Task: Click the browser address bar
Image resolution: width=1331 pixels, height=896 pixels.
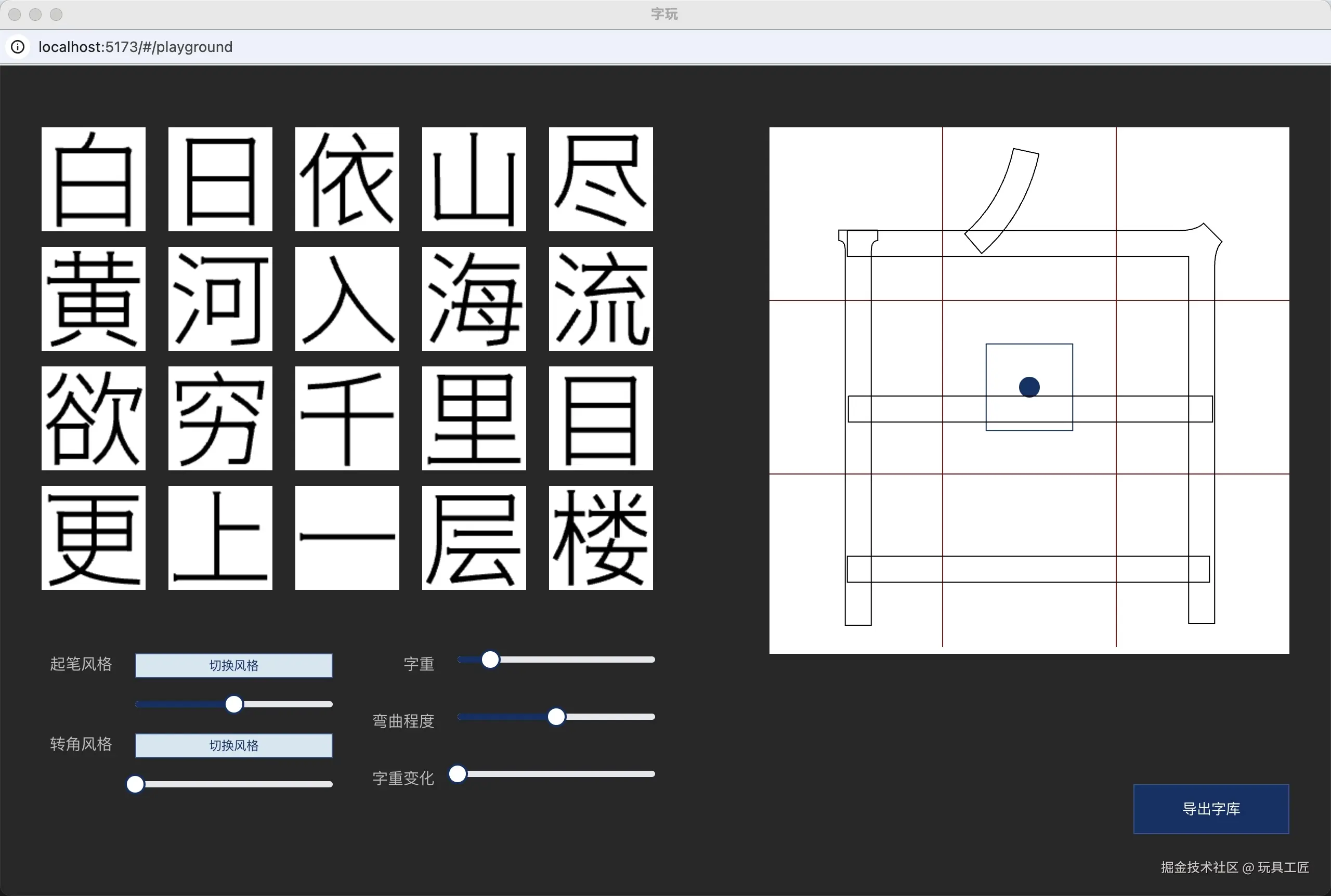Action: click(135, 47)
